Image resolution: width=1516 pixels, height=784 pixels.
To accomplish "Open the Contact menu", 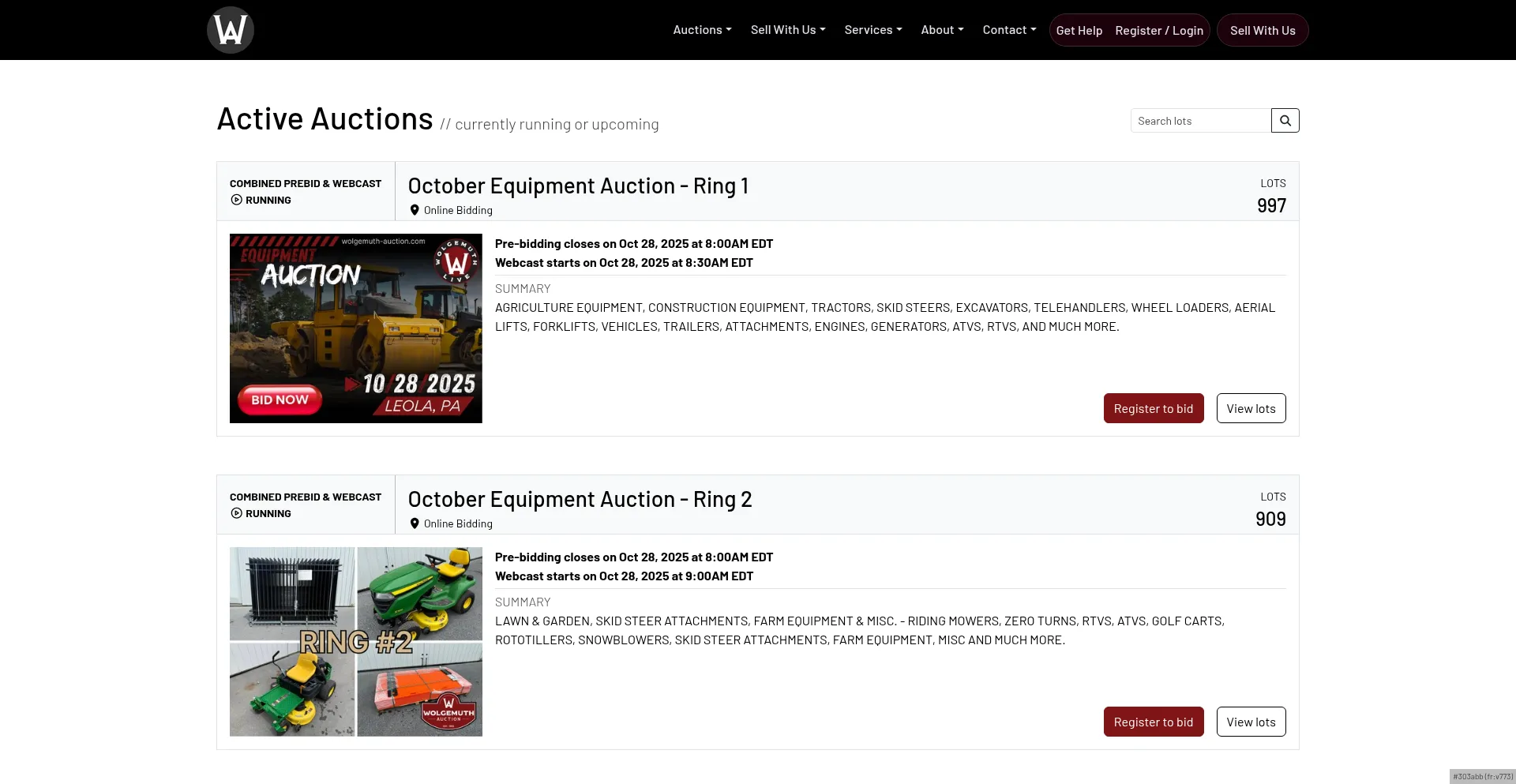I will click(1009, 30).
